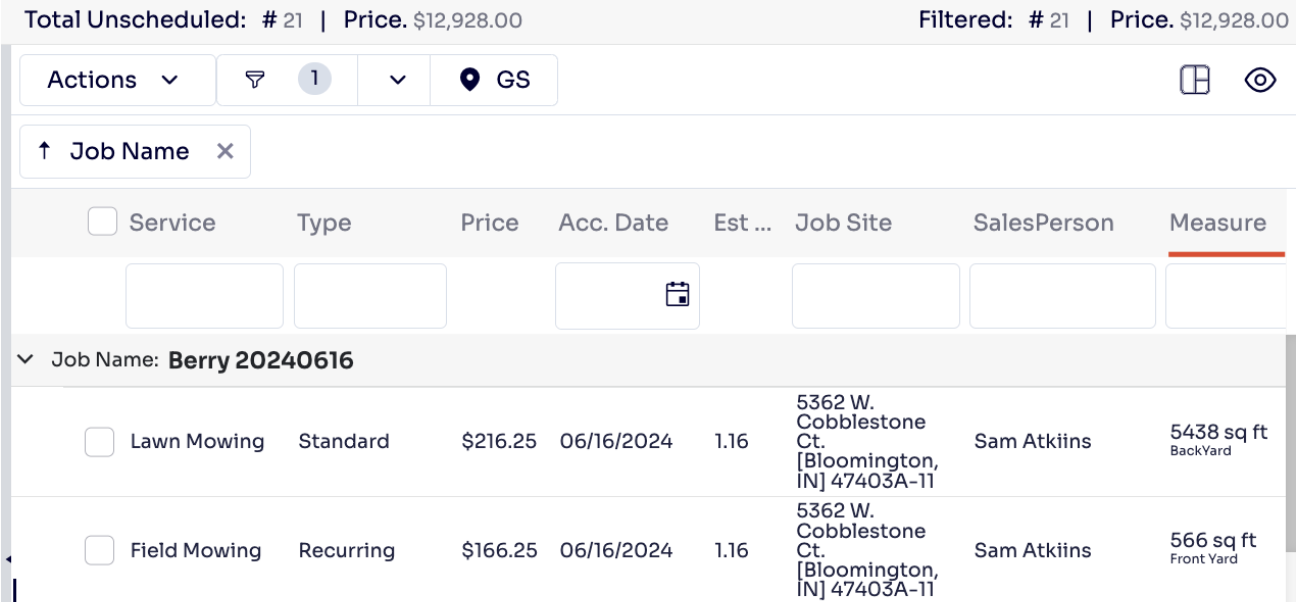Image resolution: width=1296 pixels, height=602 pixels.
Task: Sort by the Price column header
Action: click(489, 223)
